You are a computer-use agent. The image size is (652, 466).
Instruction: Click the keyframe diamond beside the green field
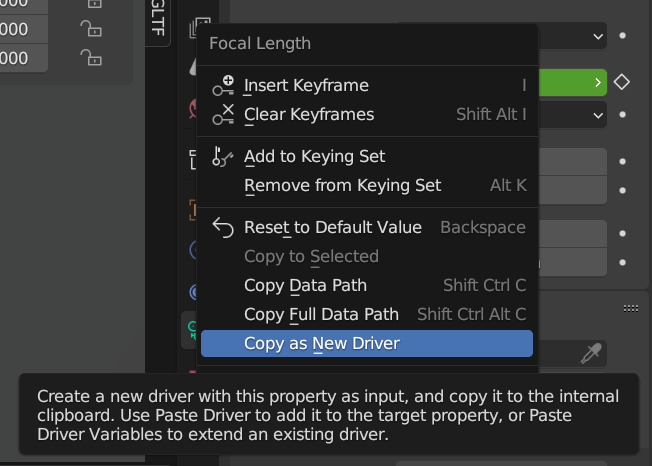click(622, 82)
